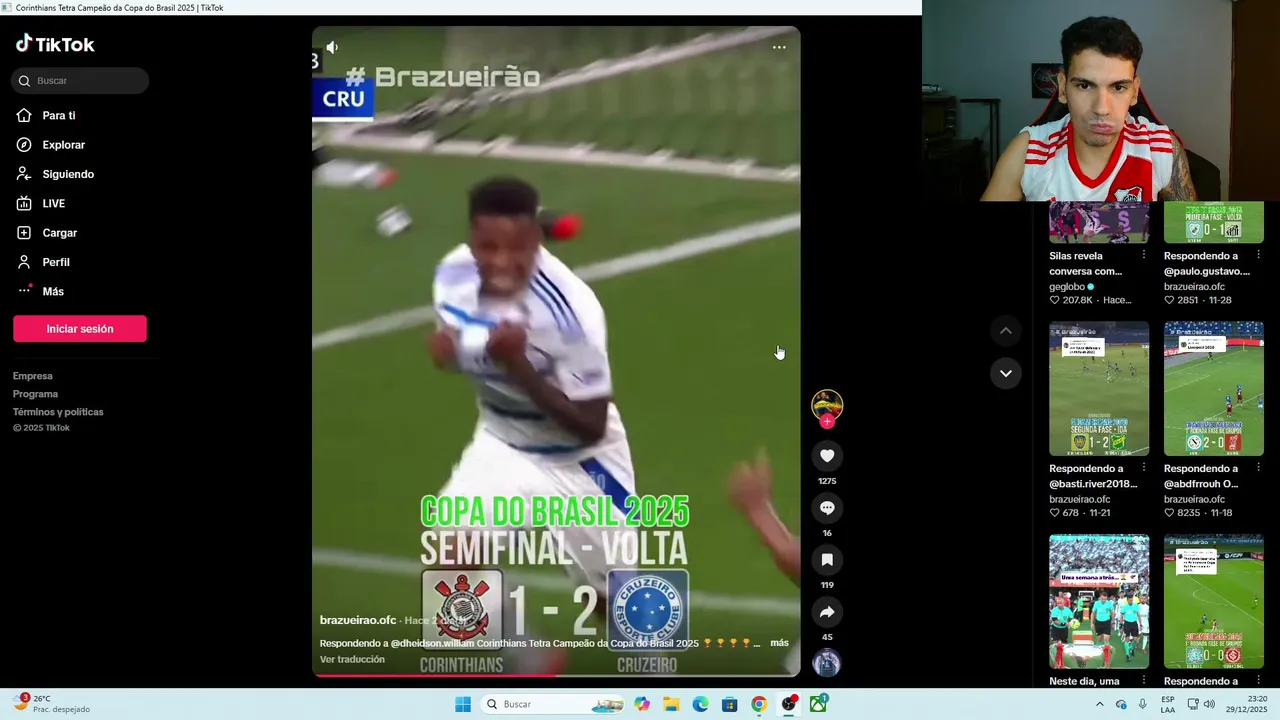
Task: Open options for @abdfrrouh video
Action: 1259,468
